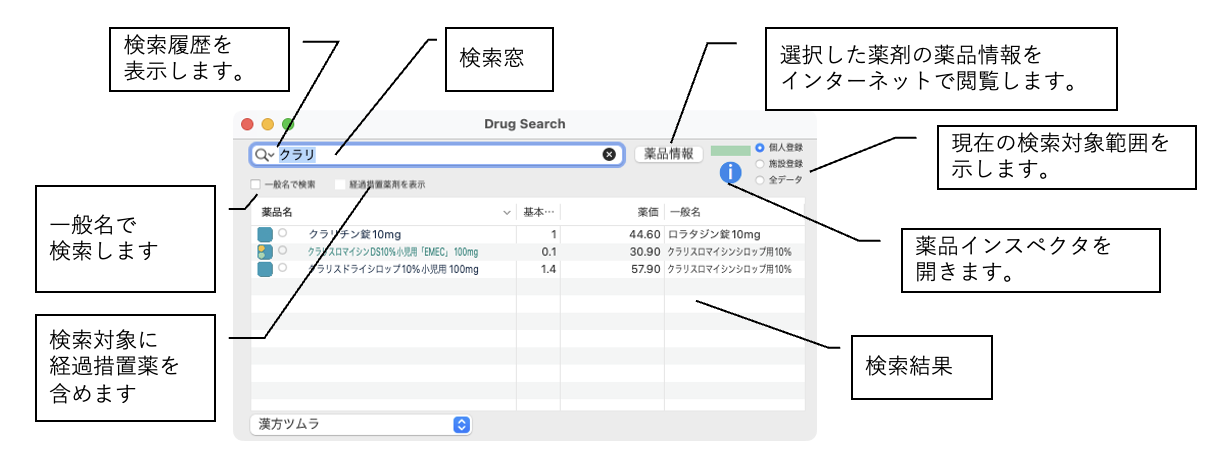This screenshot has width=1222, height=474.
Task: Click the sort chevron in 薬品名 column header
Action: (506, 212)
